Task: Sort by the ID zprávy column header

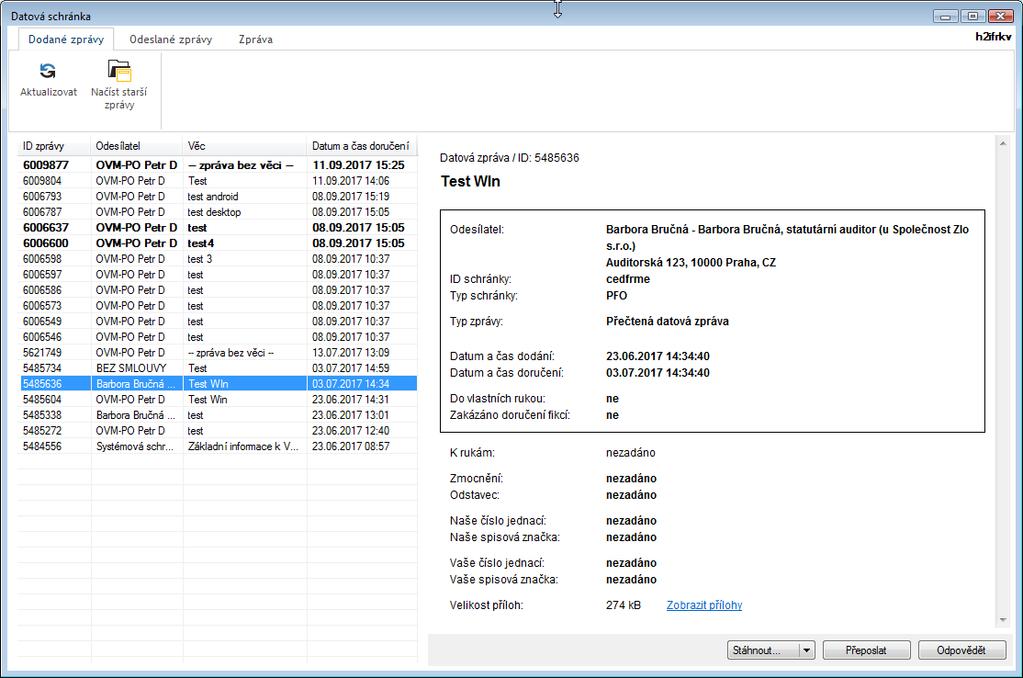Action: tap(54, 146)
